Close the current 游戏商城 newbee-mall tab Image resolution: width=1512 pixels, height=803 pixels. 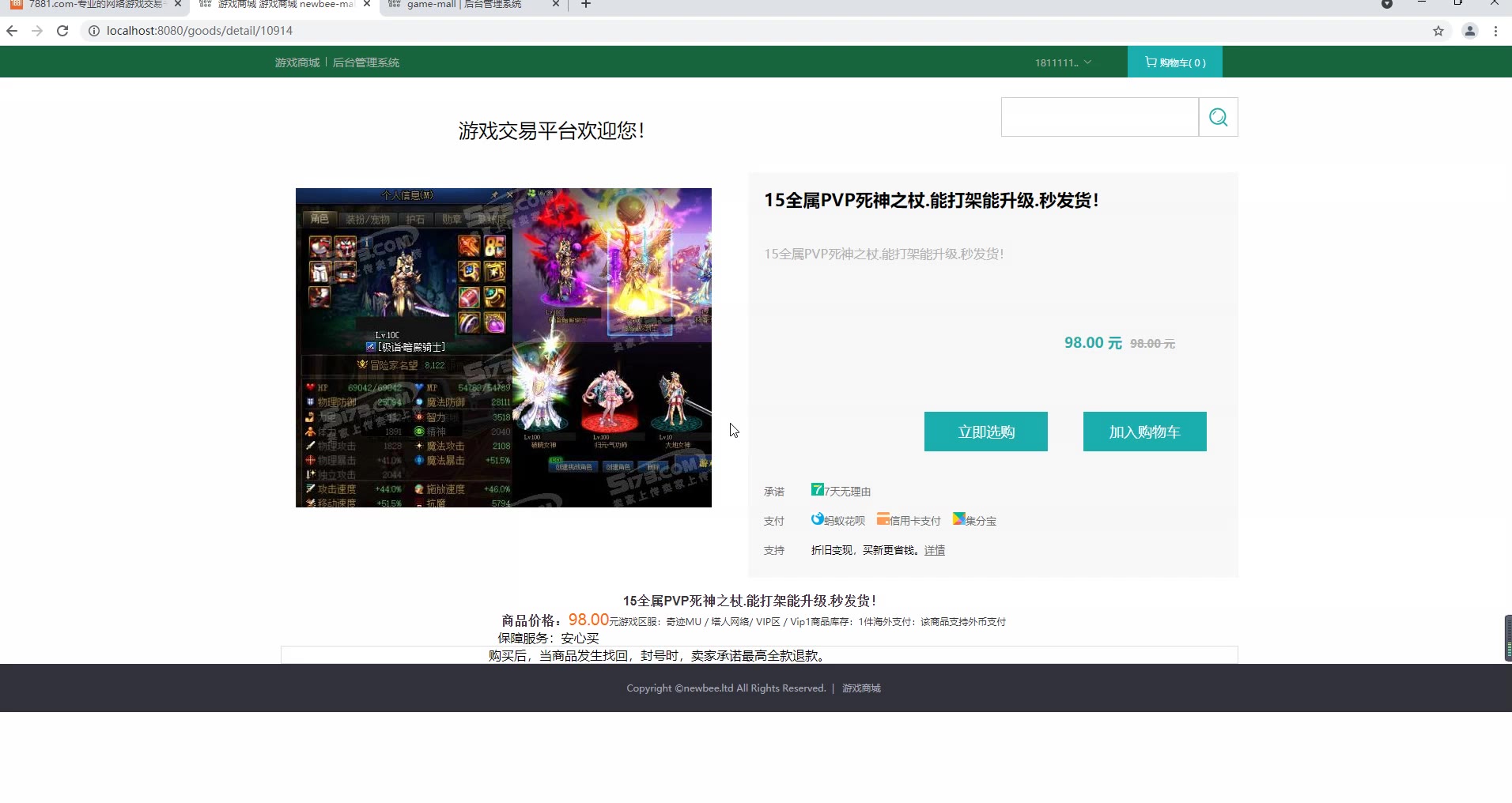point(367,4)
